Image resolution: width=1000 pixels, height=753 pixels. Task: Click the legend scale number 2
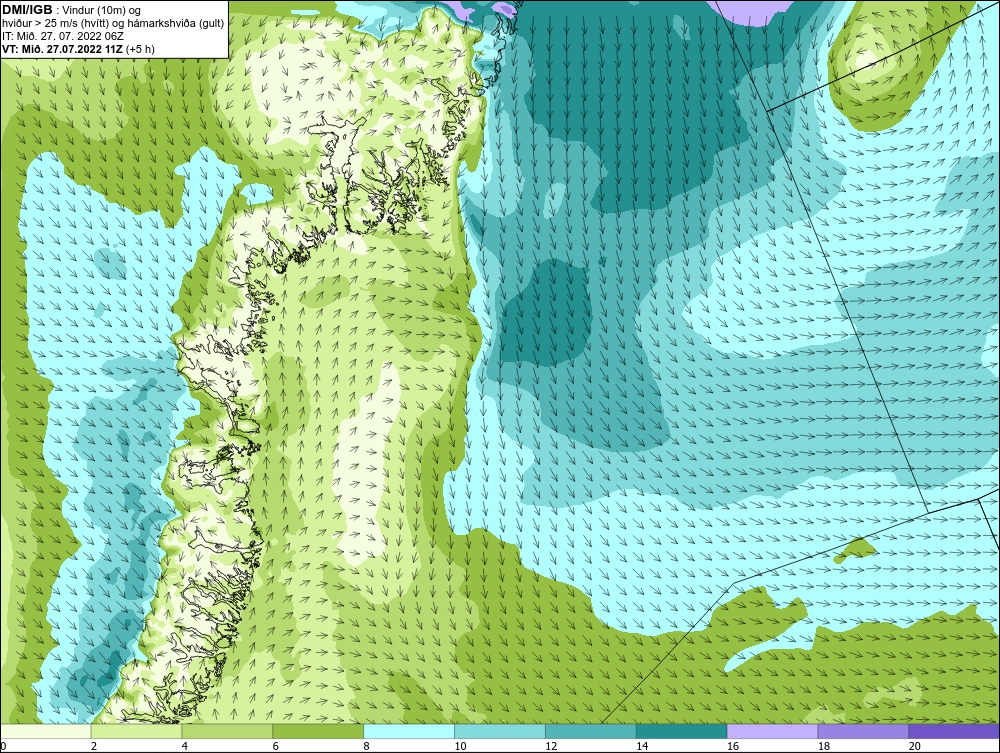pyautogui.click(x=94, y=746)
